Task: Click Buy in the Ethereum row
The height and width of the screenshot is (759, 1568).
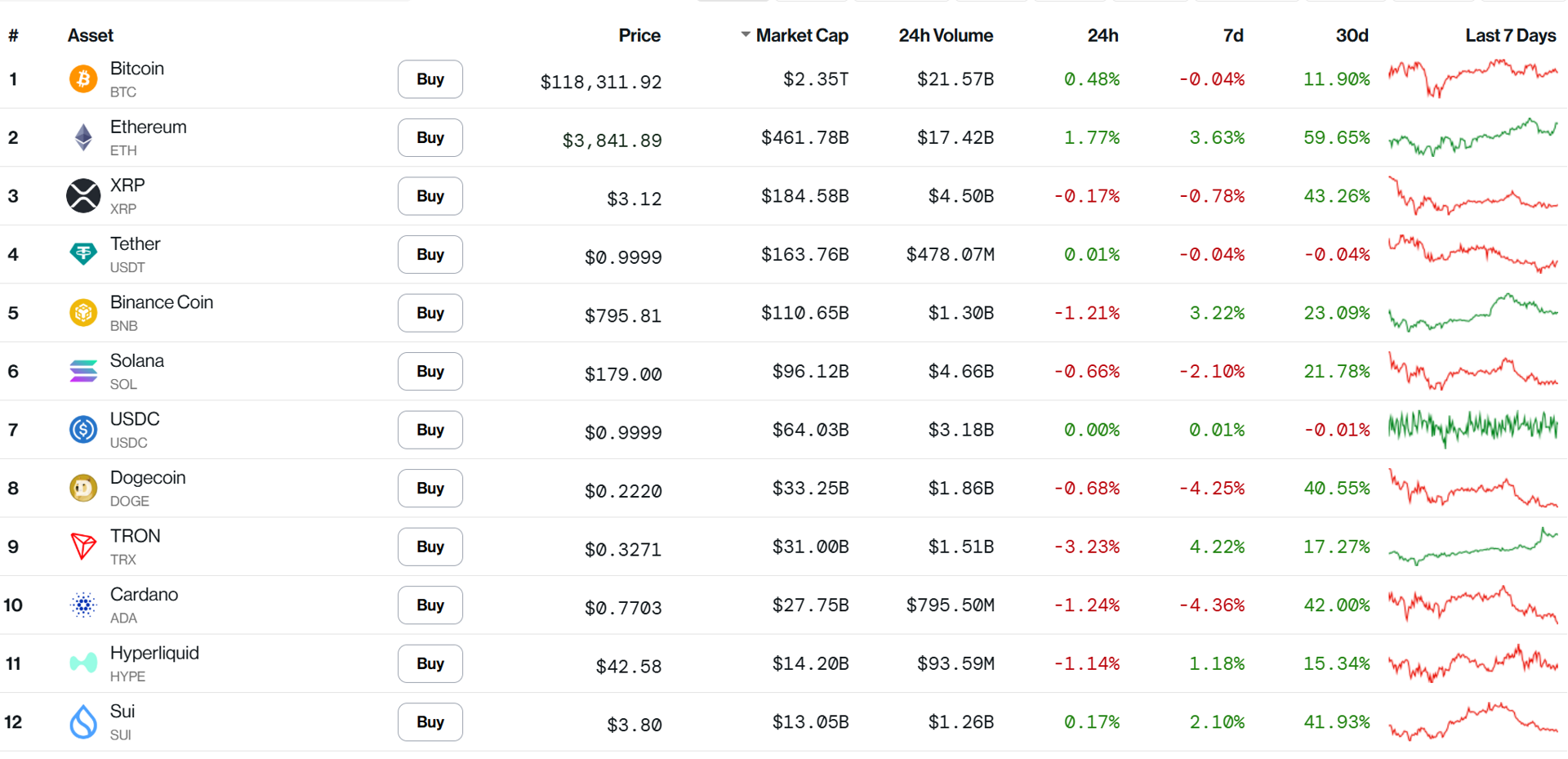Action: 430,137
